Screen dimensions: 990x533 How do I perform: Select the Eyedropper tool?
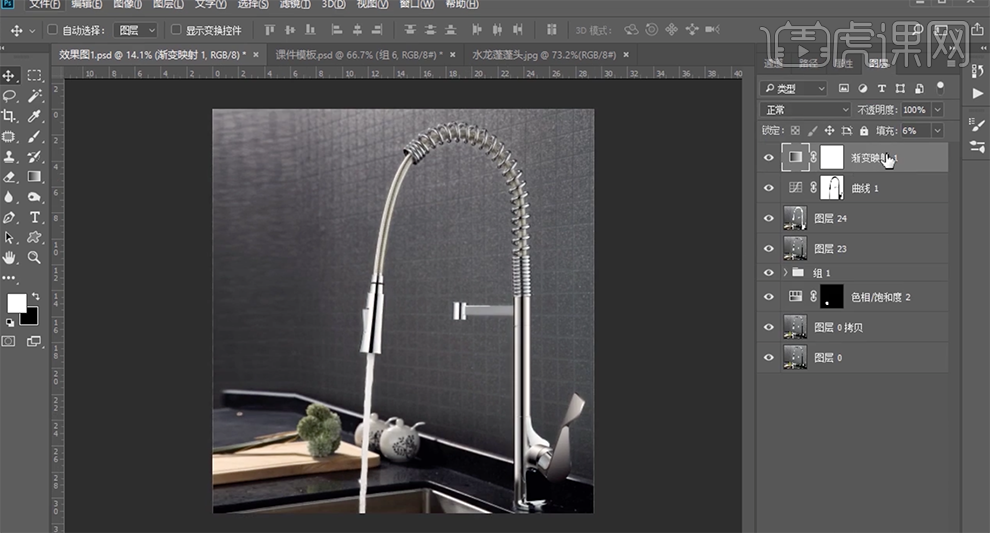coord(34,116)
